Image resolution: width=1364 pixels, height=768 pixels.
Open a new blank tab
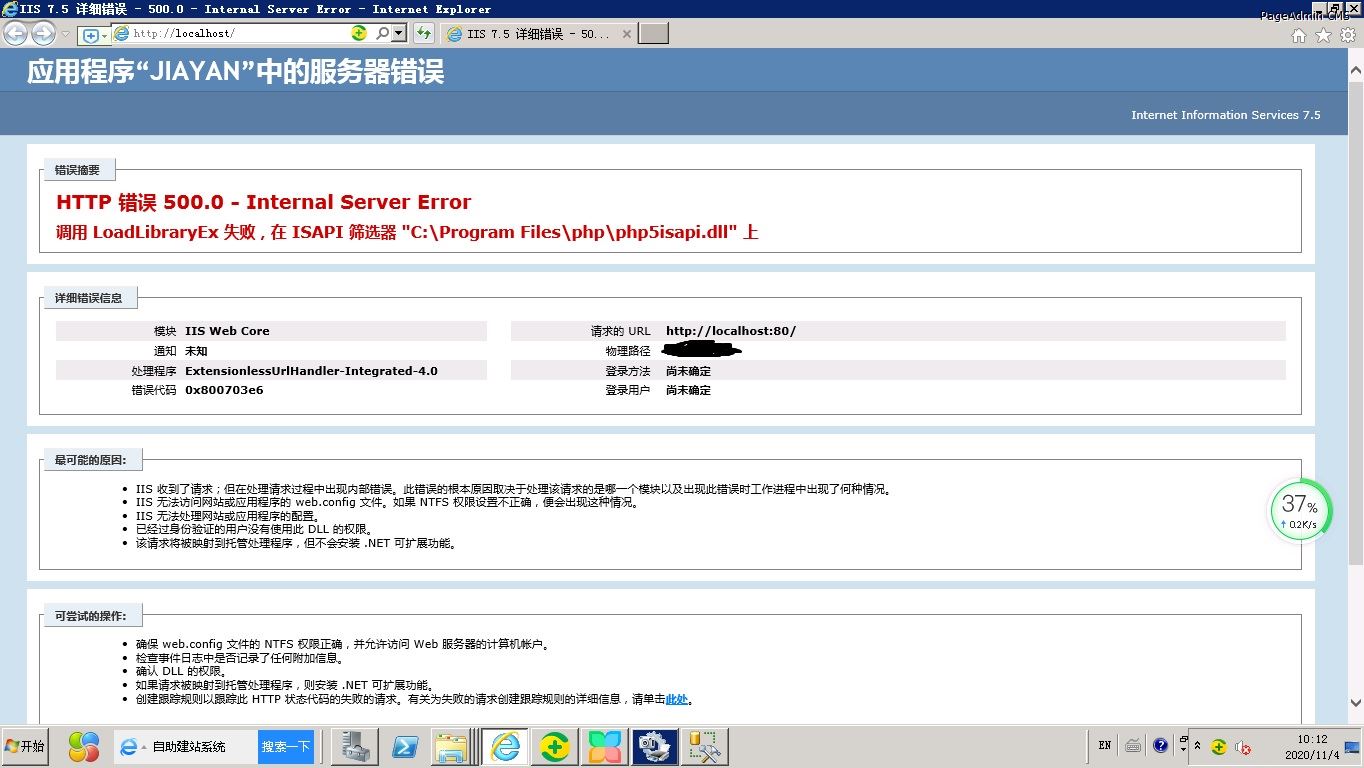coord(653,34)
